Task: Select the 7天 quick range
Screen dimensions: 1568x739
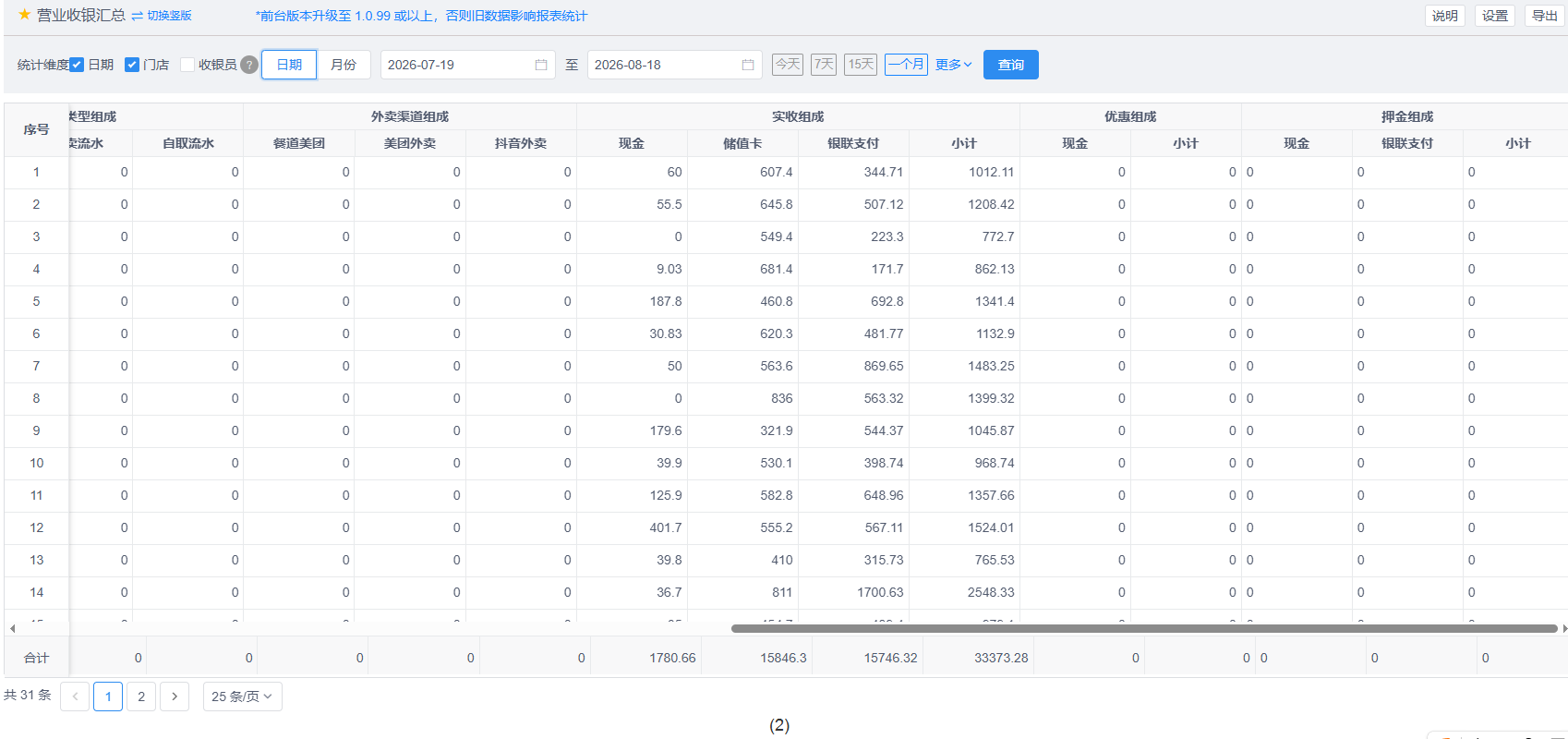Action: (824, 64)
